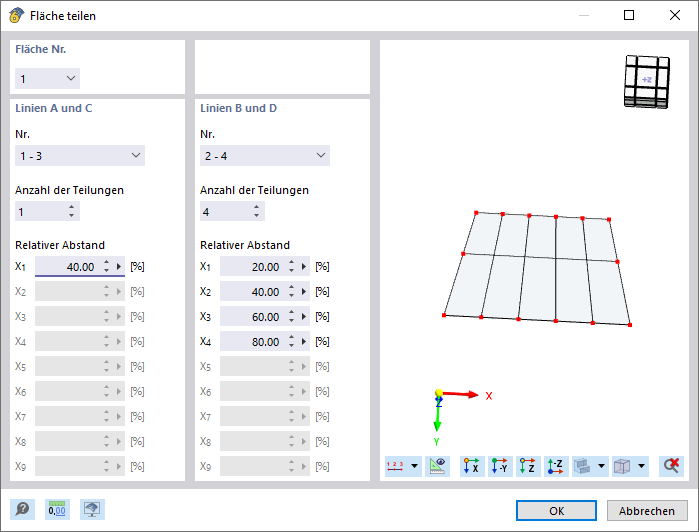Image resolution: width=699 pixels, height=532 pixels.
Task: Open the units and decimals icon
Action: pyautogui.click(x=57, y=509)
